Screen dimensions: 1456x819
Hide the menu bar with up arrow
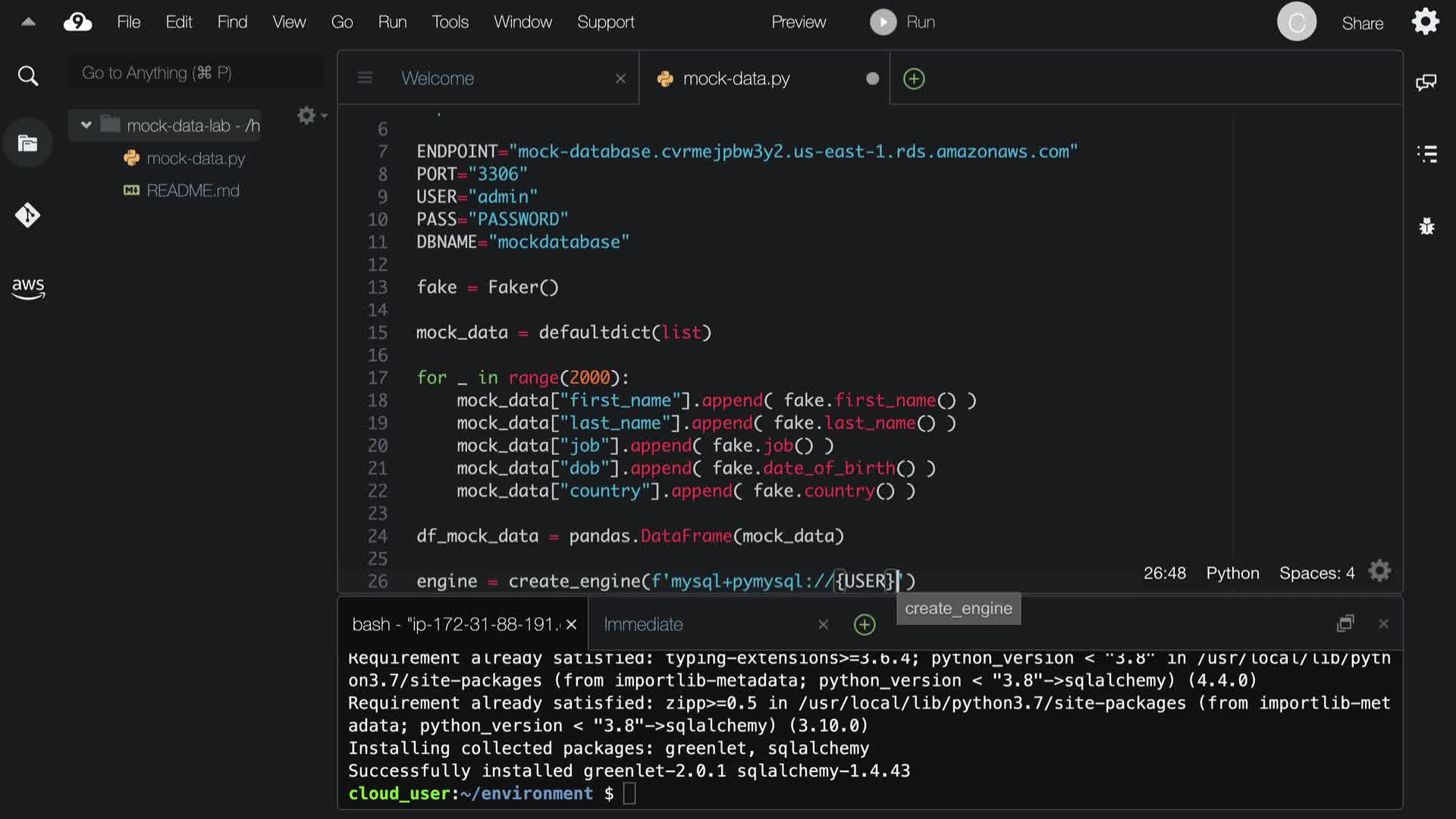tap(28, 22)
